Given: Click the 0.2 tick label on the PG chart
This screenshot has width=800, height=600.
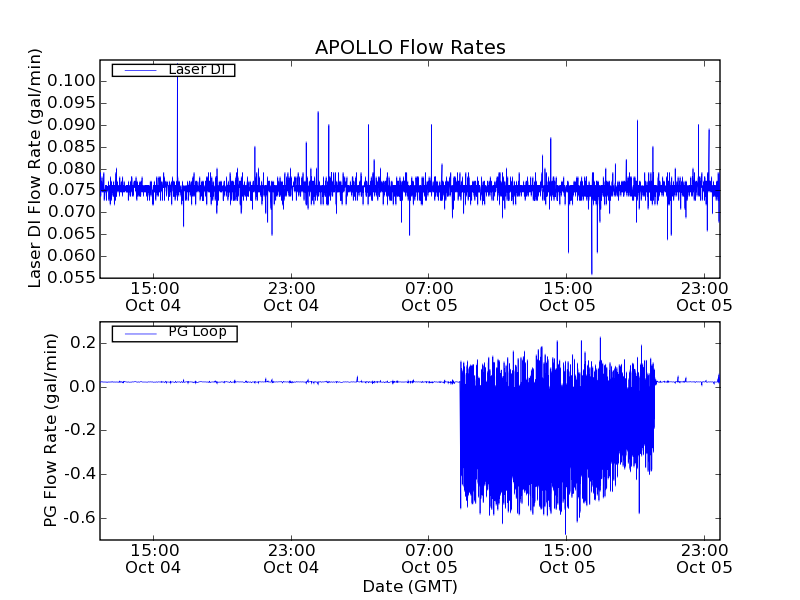Looking at the screenshot, I should coord(83,343).
